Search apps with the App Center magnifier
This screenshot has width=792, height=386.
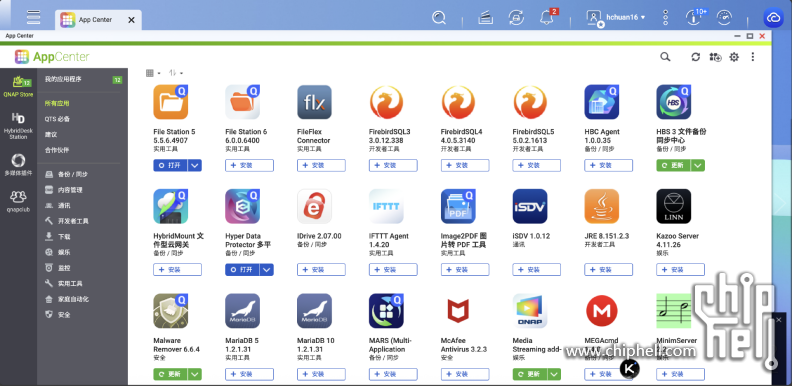coord(665,57)
